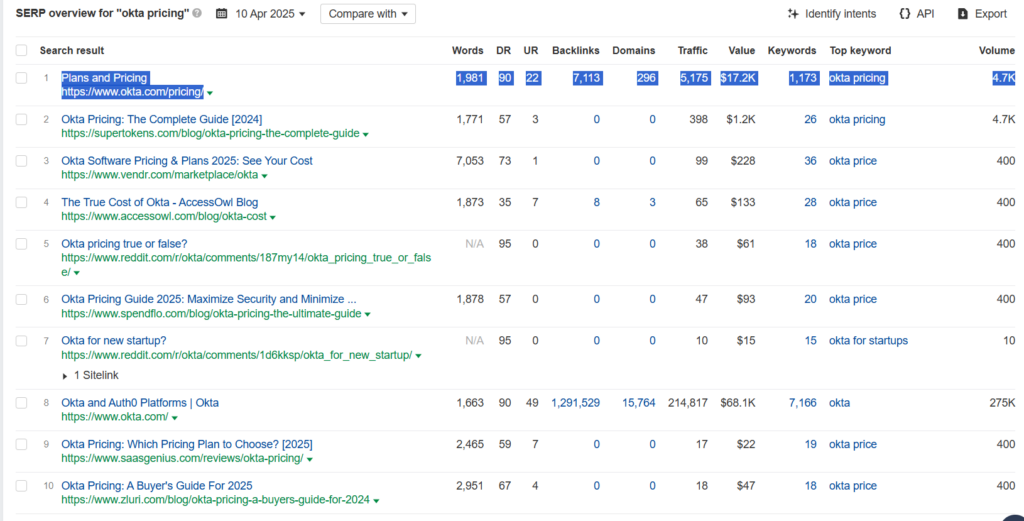Click the Search result column header

coord(72,50)
